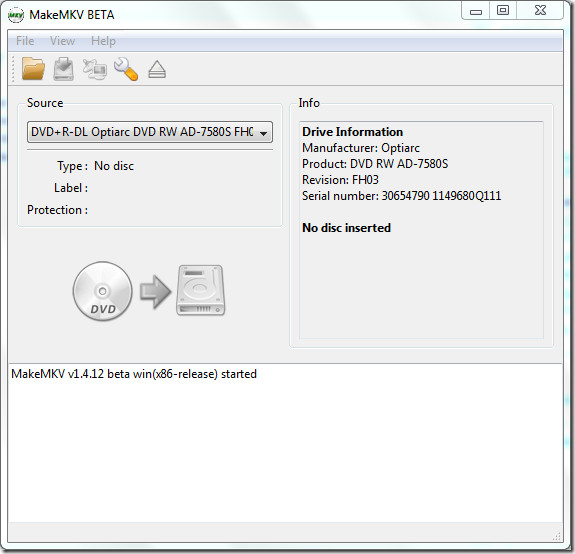
Task: Click the MakeMKV logo in title bar
Action: tap(16, 15)
